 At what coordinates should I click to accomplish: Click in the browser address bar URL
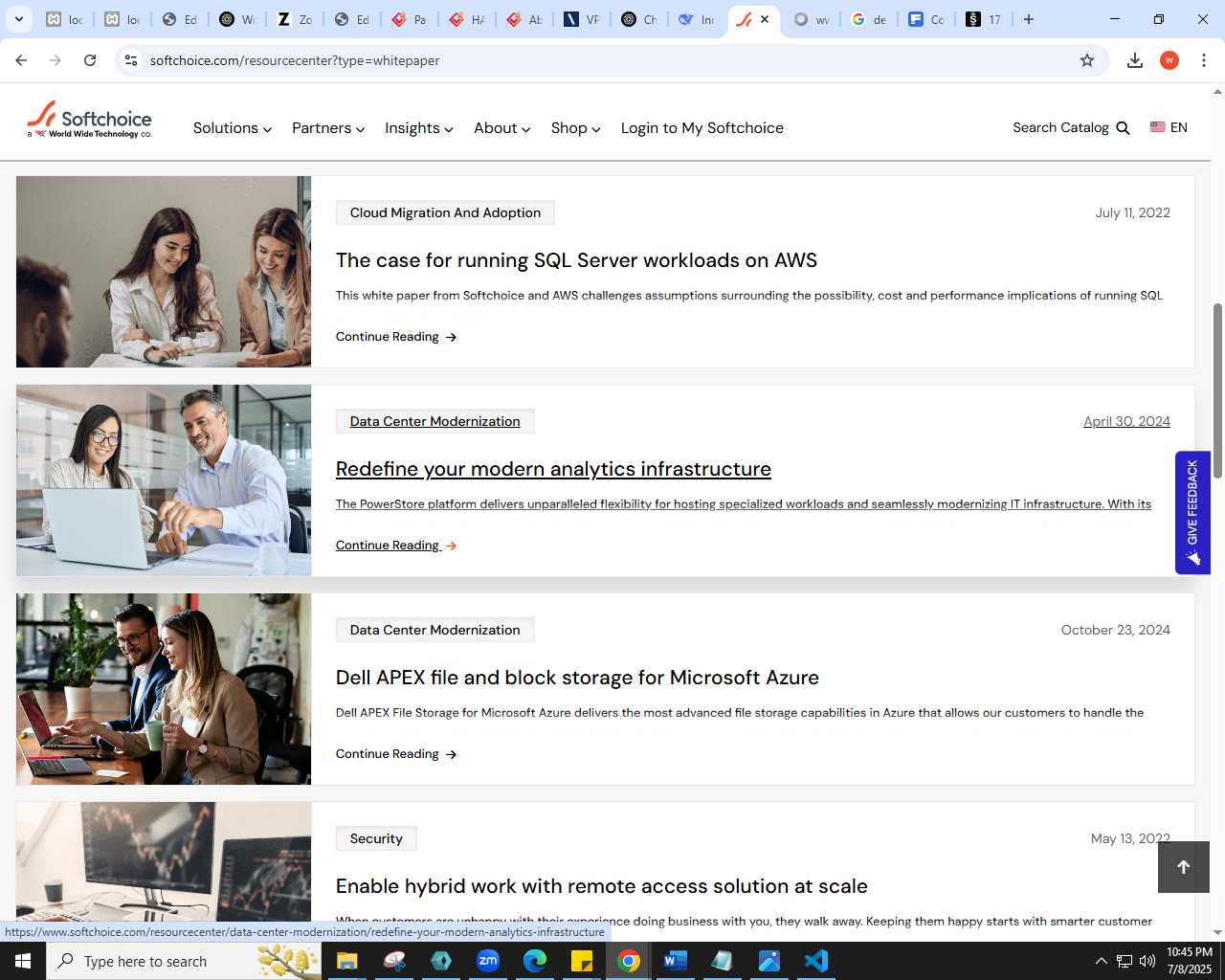[x=295, y=60]
